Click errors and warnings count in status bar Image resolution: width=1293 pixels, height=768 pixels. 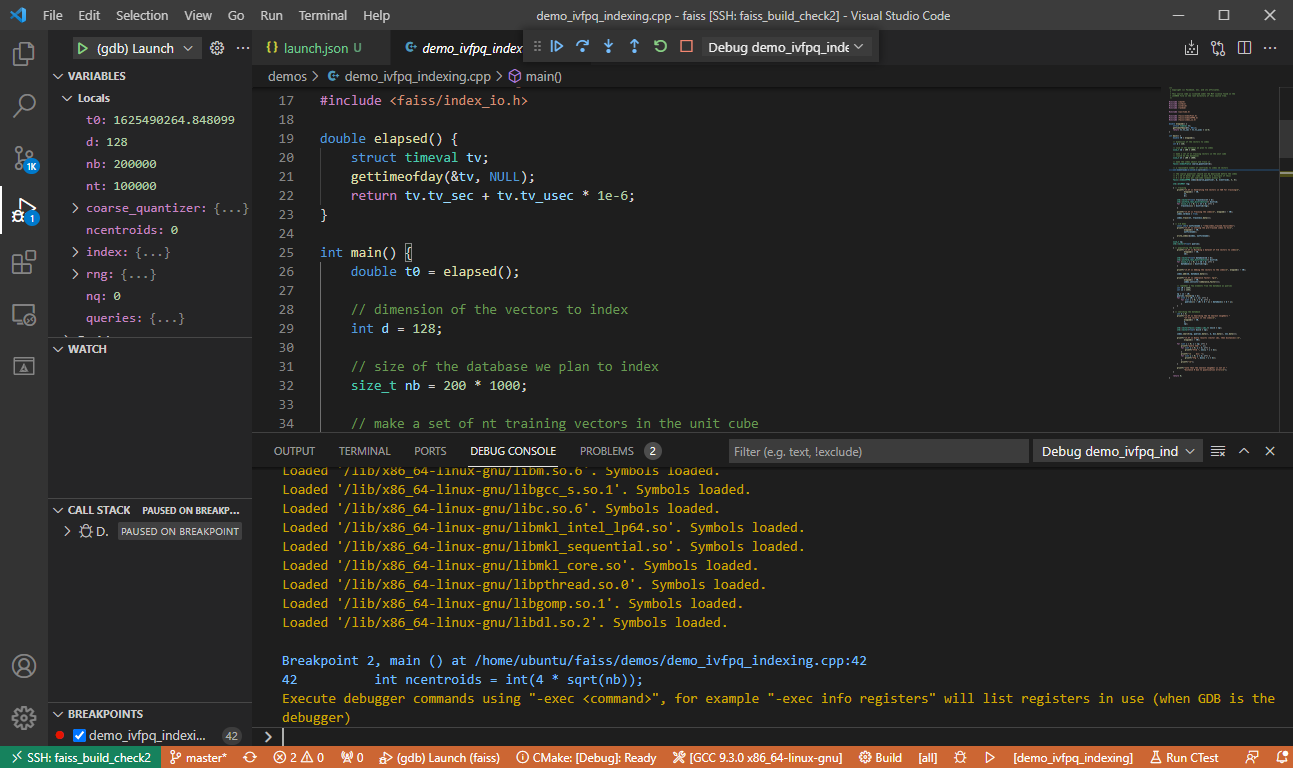click(298, 758)
